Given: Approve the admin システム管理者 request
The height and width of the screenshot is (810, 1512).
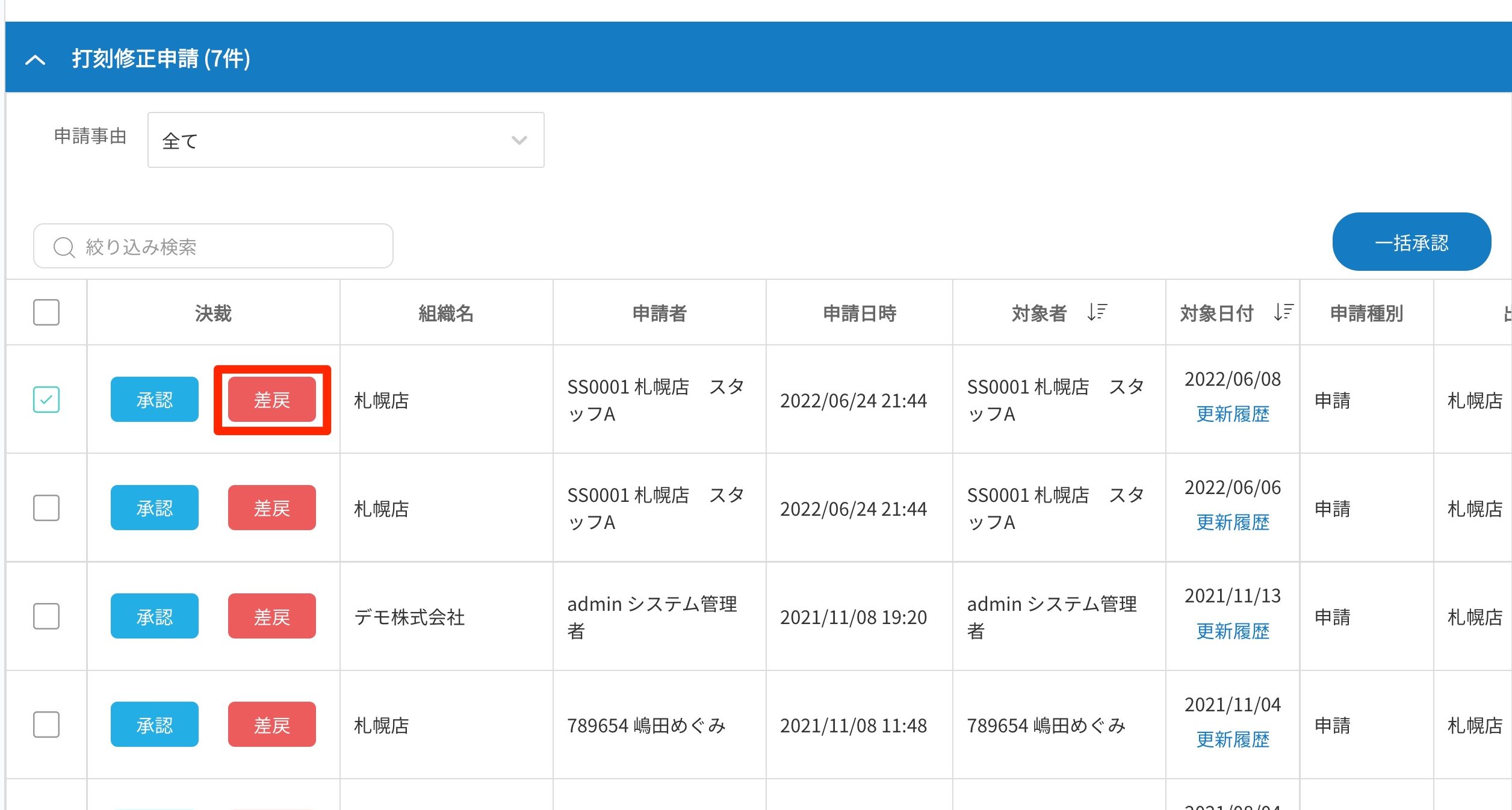Looking at the screenshot, I should pos(154,616).
